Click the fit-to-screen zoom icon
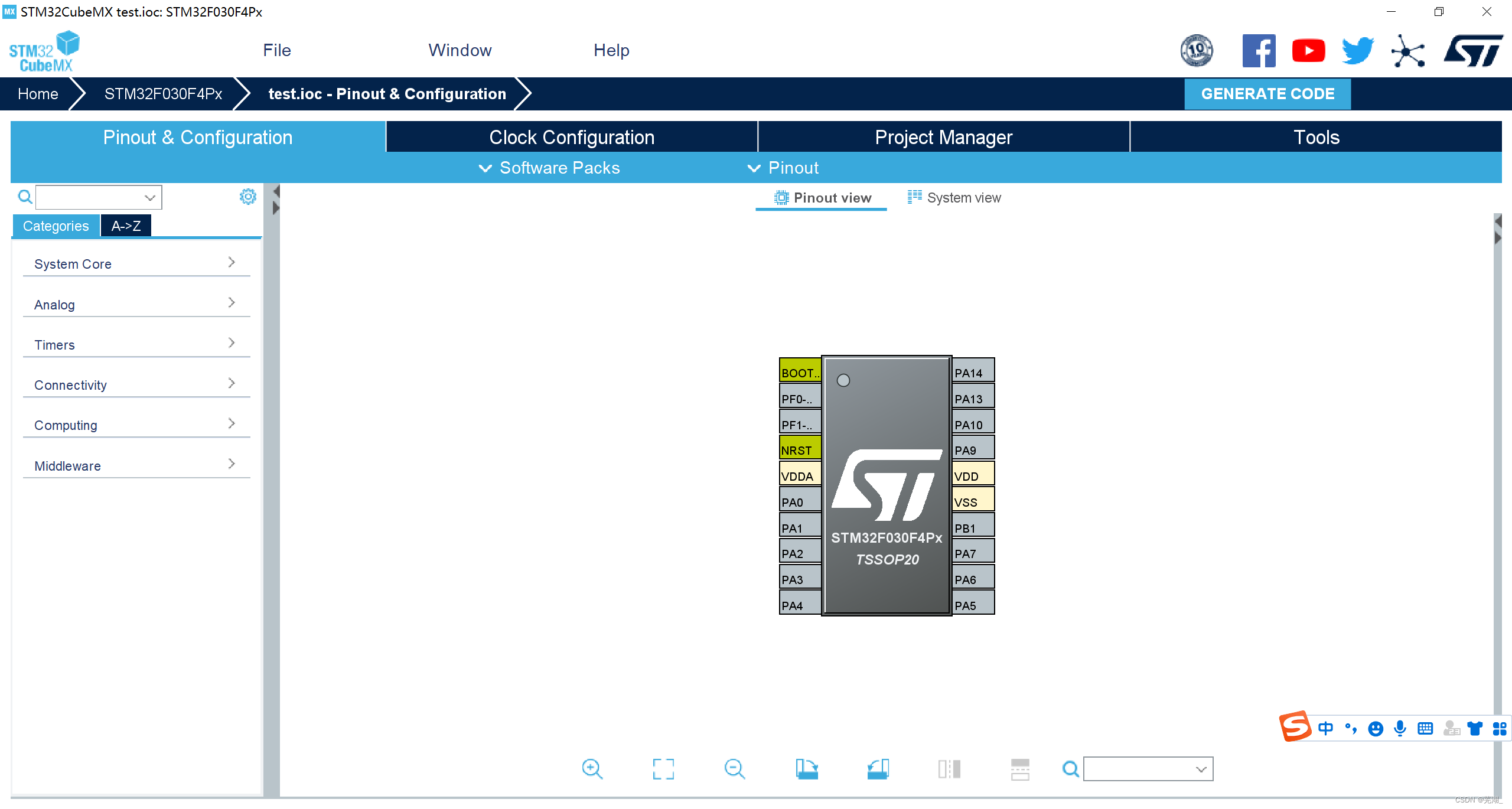 coord(663,769)
